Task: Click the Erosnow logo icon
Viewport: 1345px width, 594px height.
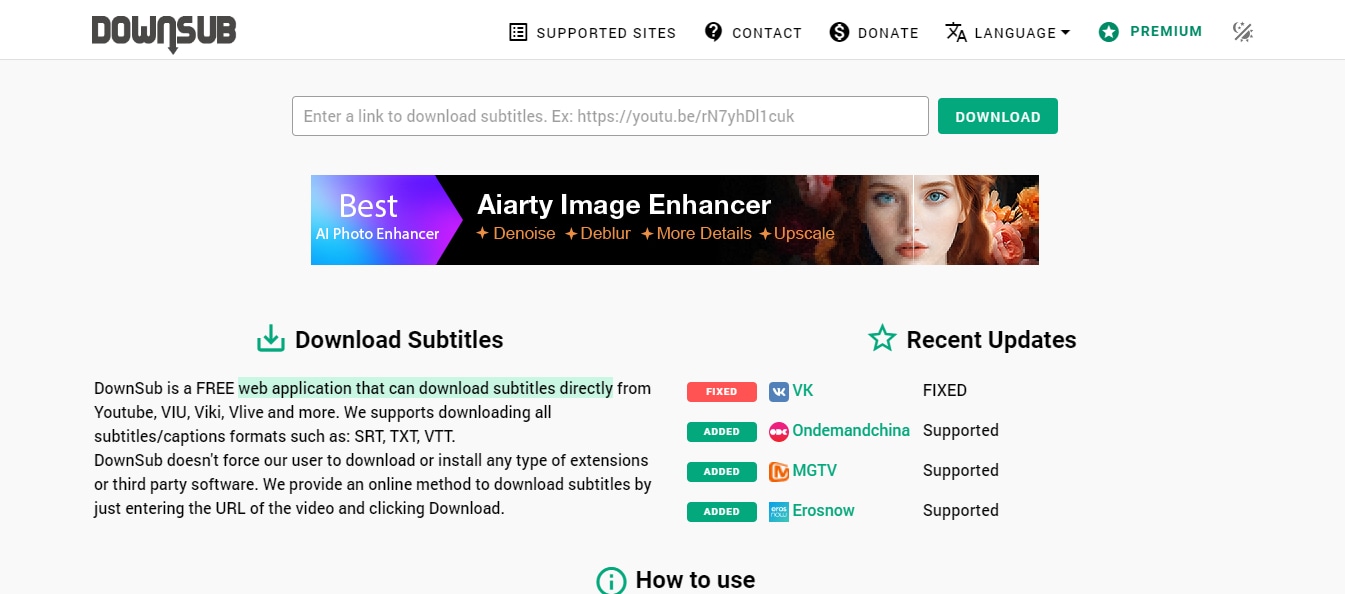Action: 778,511
